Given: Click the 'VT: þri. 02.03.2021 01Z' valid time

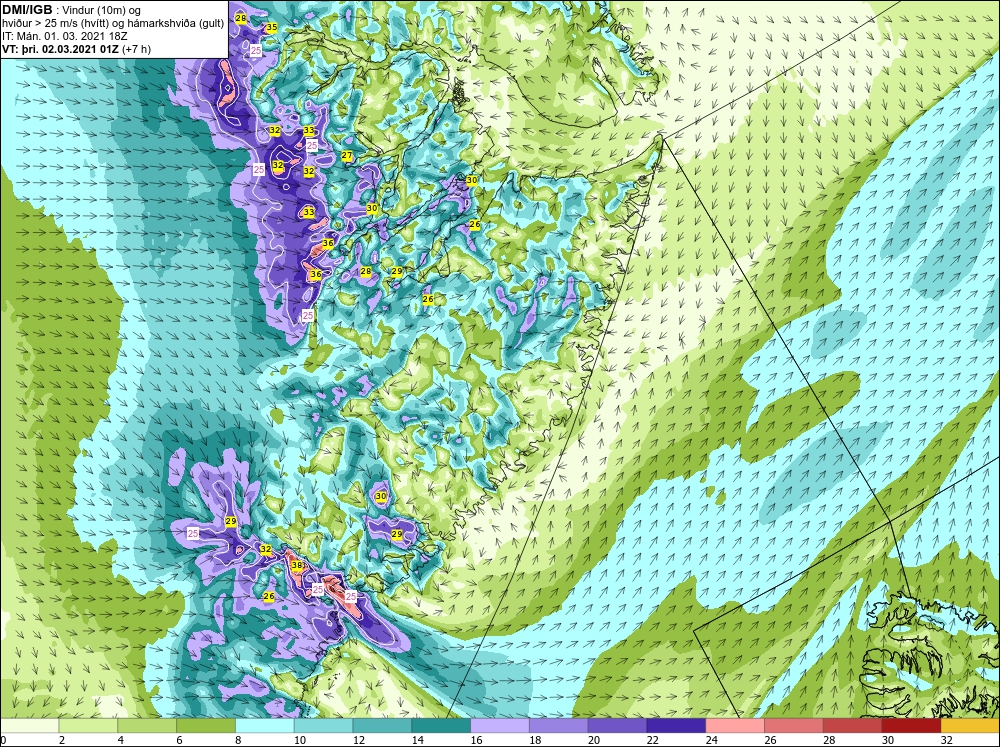Looking at the screenshot, I should (60, 49).
